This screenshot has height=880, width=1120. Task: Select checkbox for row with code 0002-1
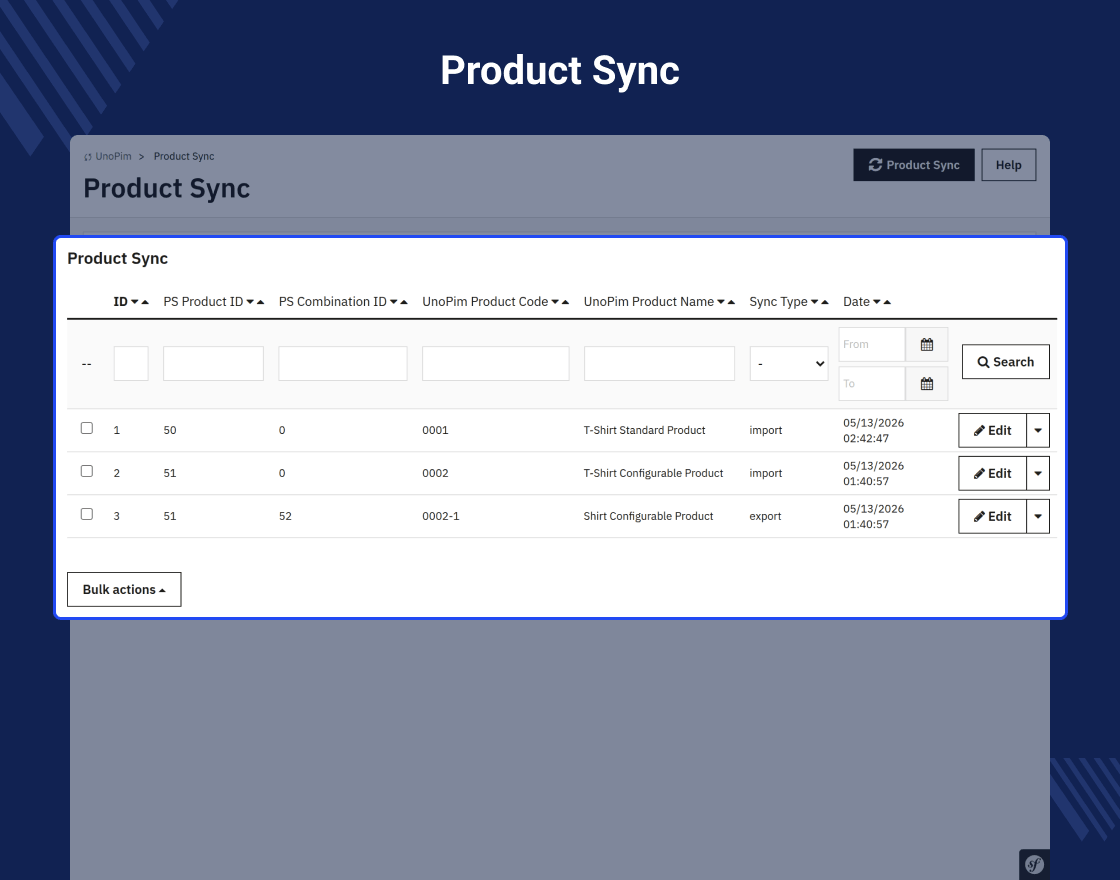87,514
